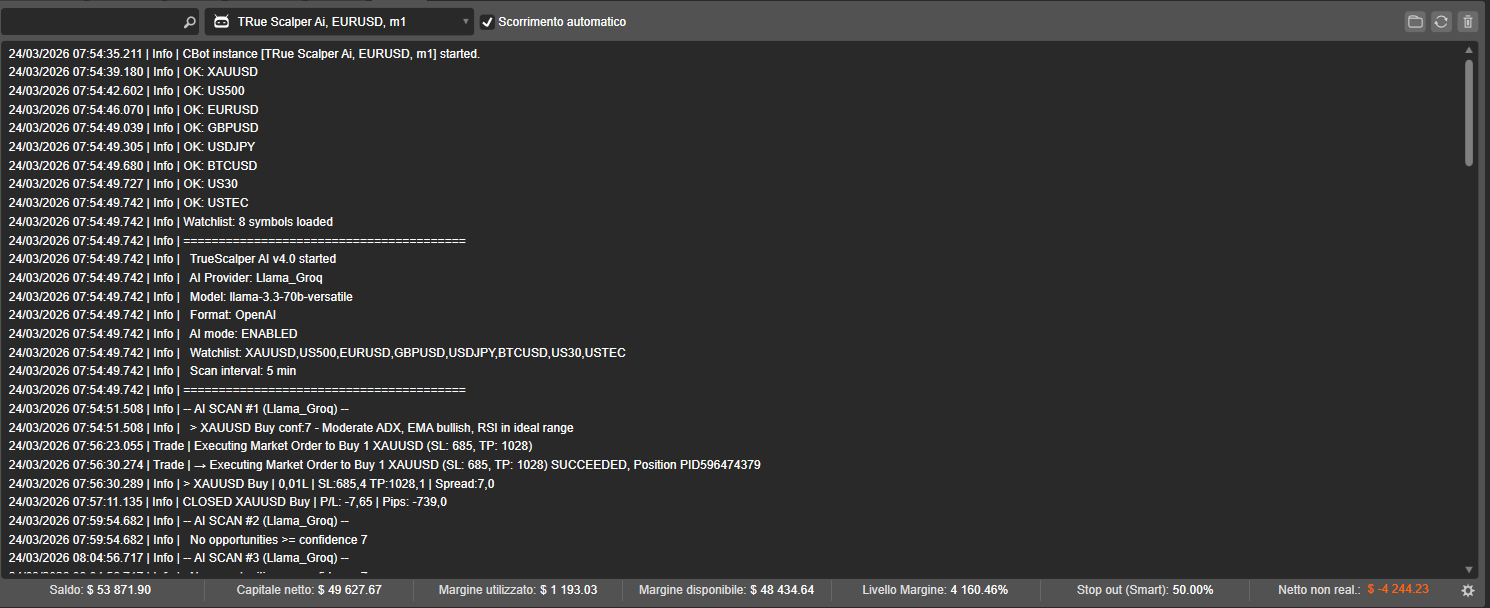Click the log search input field
Image resolution: width=1490 pixels, height=608 pixels.
pos(92,22)
